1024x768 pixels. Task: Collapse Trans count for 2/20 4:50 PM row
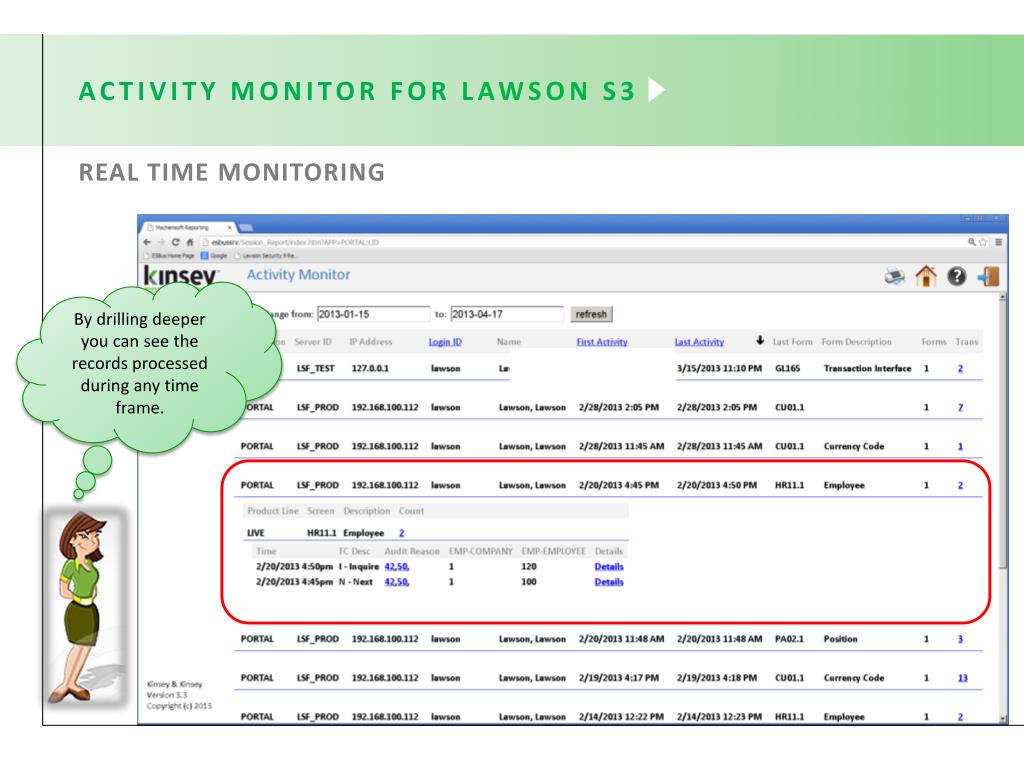click(960, 485)
